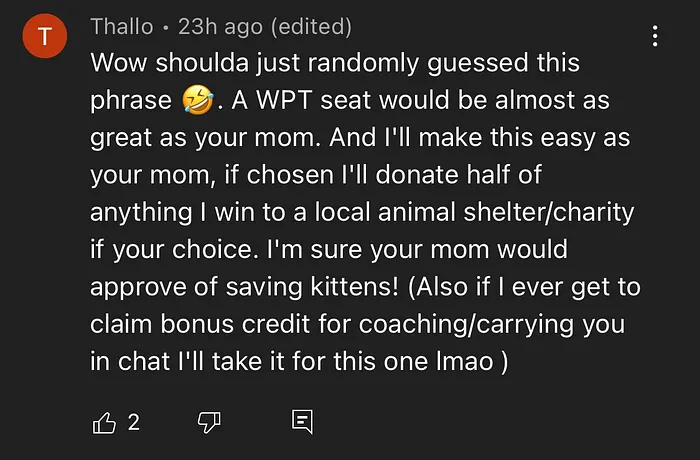This screenshot has width=700, height=460.
Task: Open the Thallo username link
Action: tap(120, 26)
